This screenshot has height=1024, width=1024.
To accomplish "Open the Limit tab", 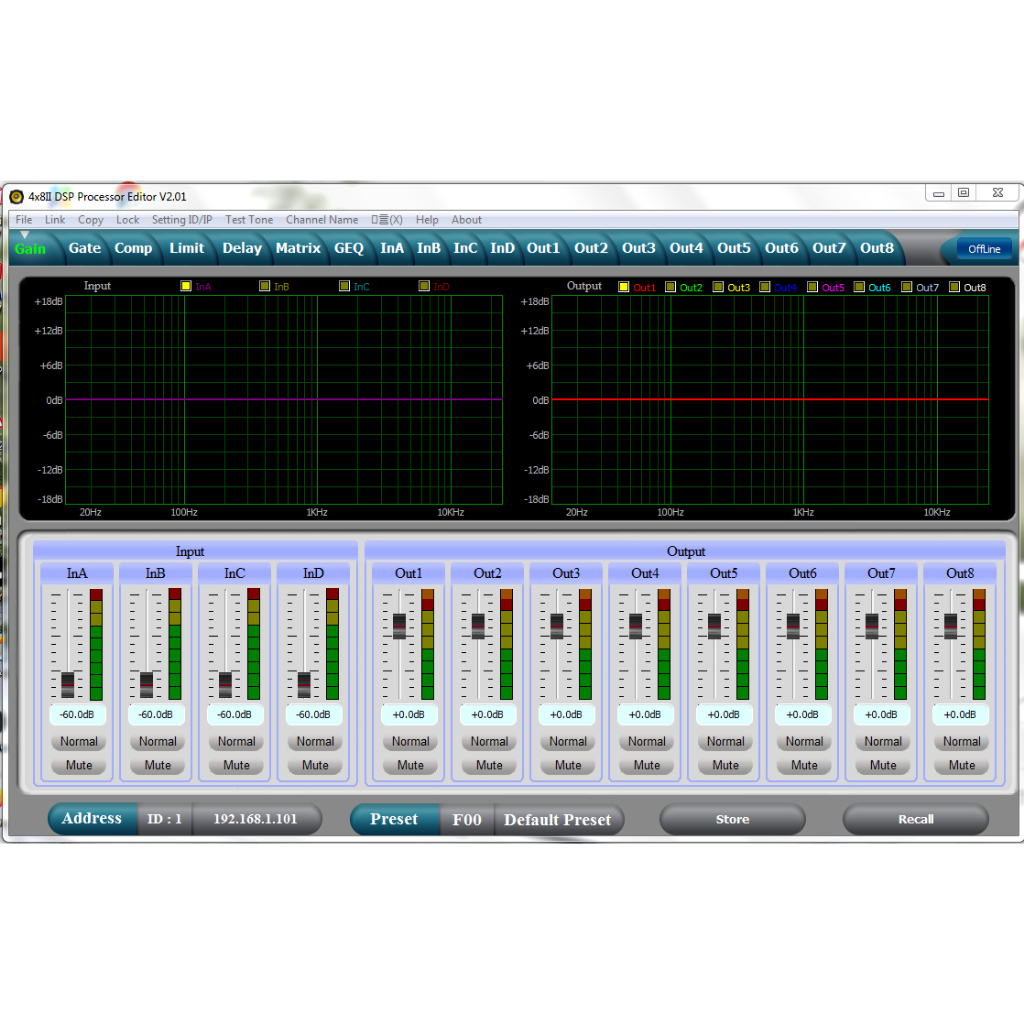I will point(186,248).
